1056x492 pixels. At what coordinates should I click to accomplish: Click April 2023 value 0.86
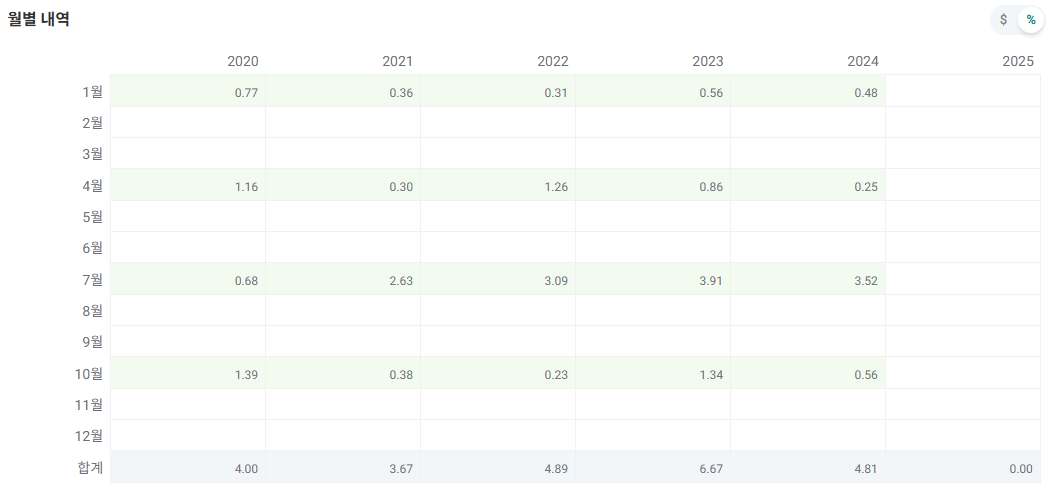pos(711,187)
